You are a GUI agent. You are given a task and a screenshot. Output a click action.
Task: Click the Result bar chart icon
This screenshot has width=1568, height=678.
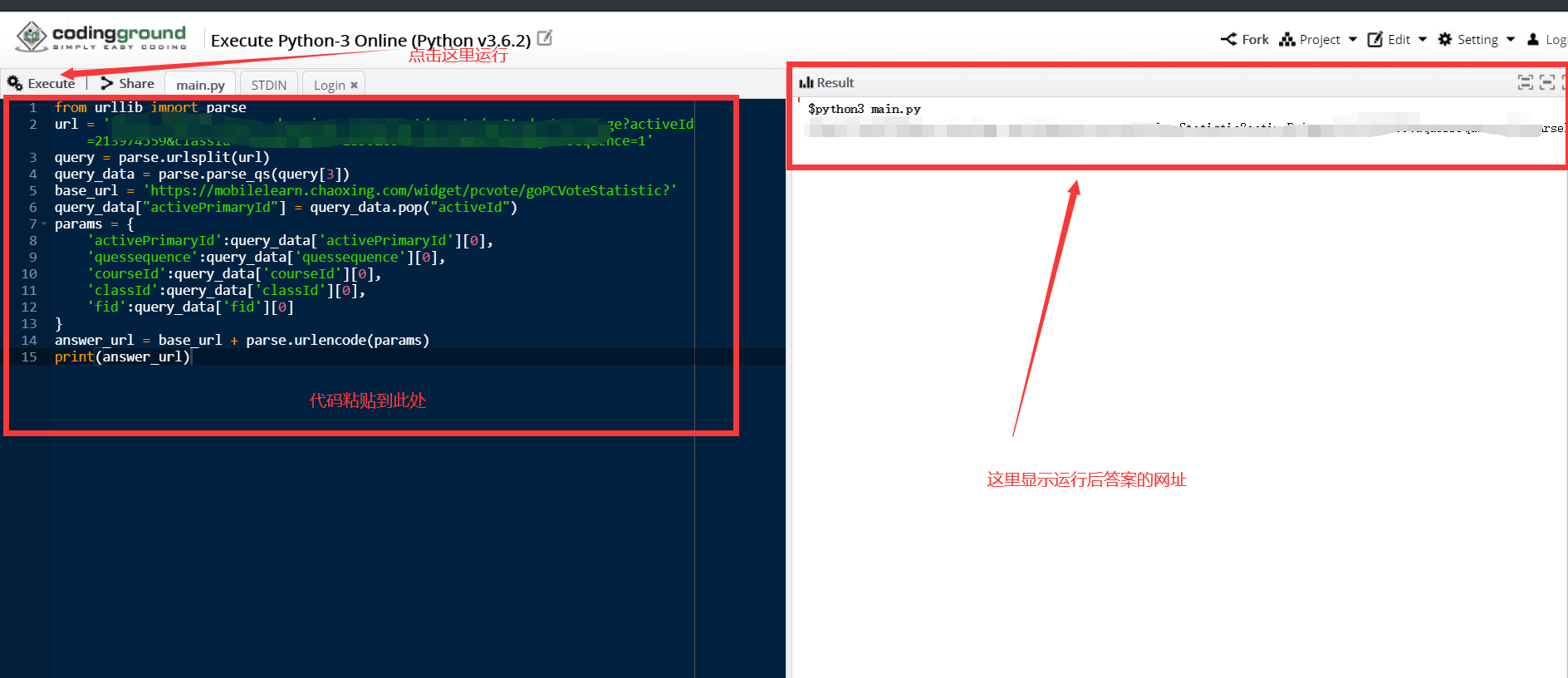pyautogui.click(x=806, y=82)
